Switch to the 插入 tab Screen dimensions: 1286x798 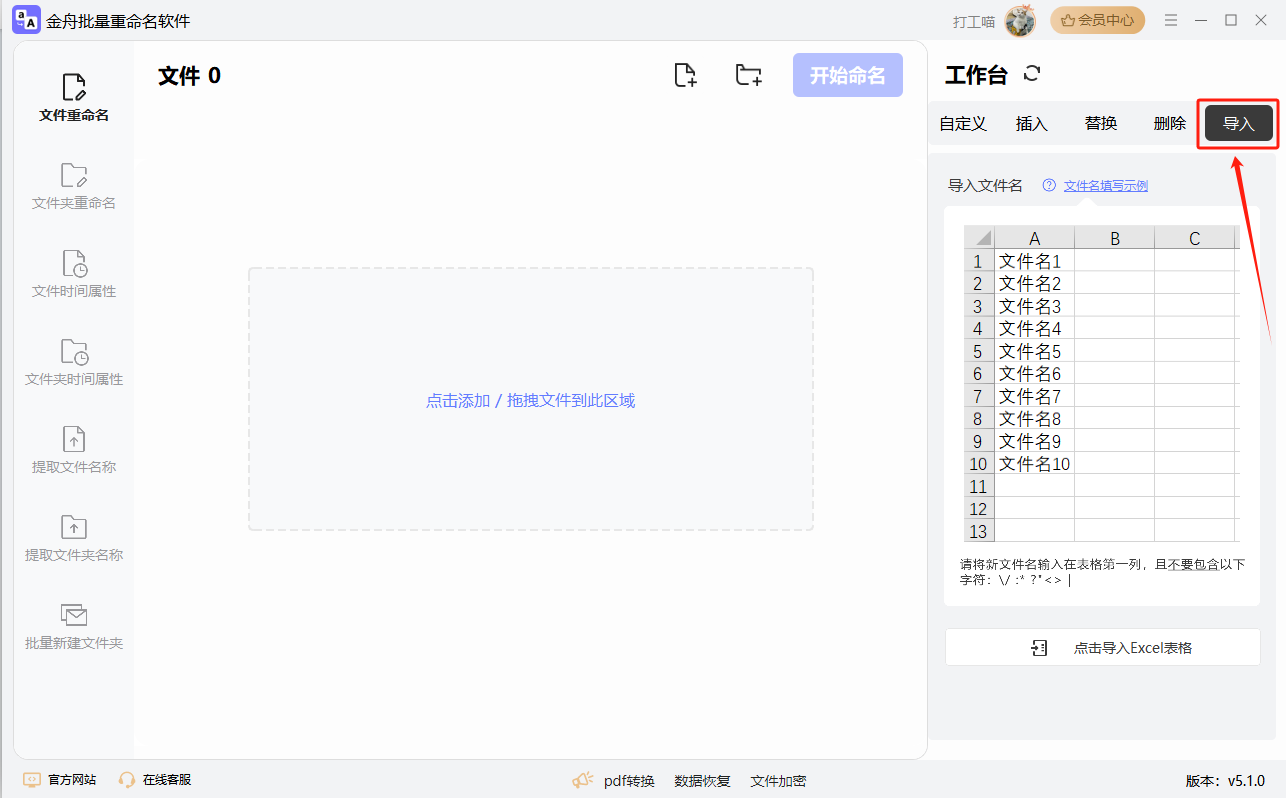1032,124
